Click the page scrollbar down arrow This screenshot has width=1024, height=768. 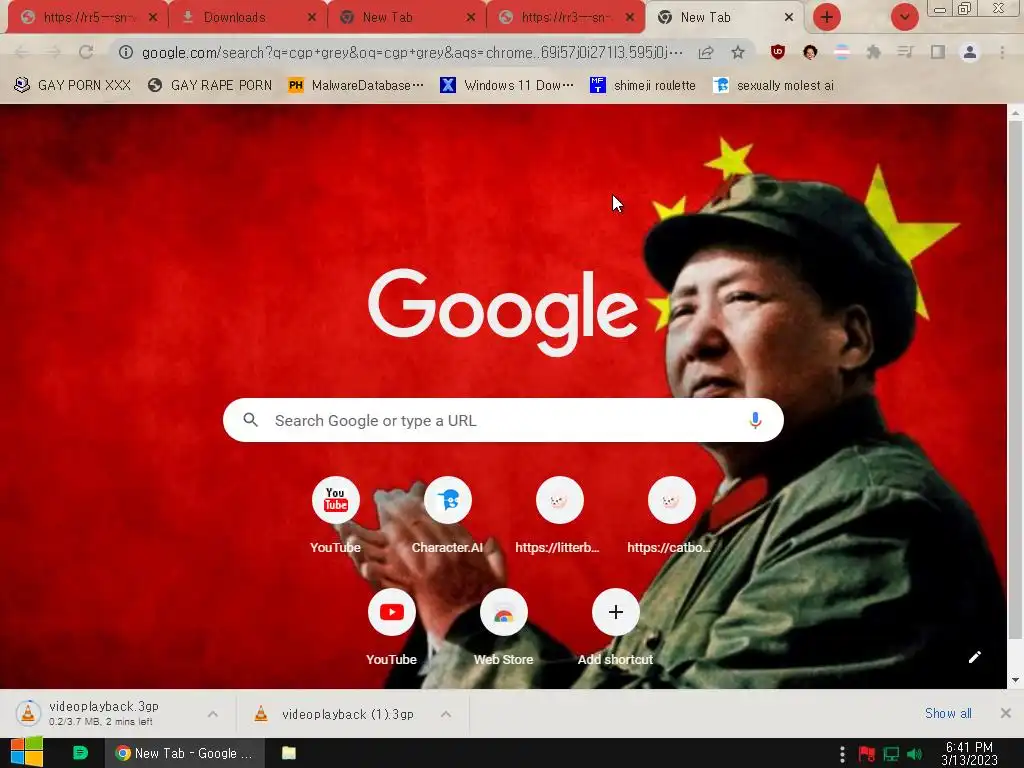pyautogui.click(x=1015, y=680)
